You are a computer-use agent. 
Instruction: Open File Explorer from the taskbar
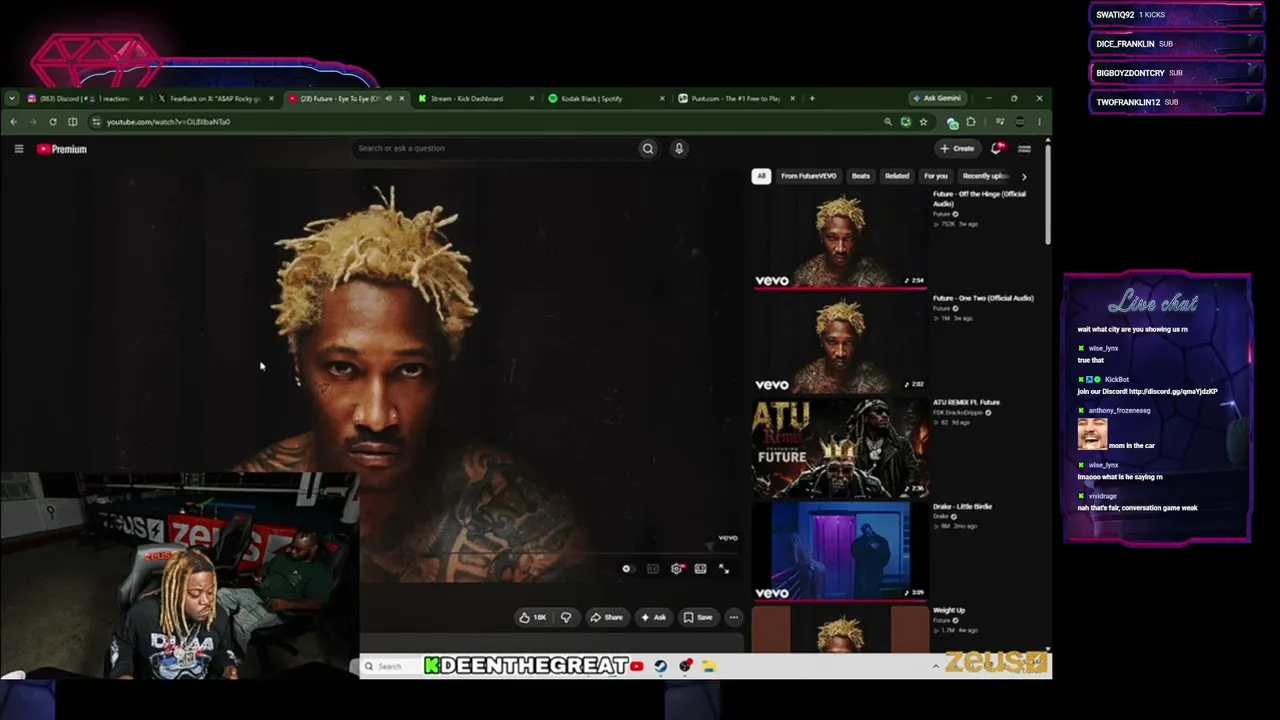[709, 667]
